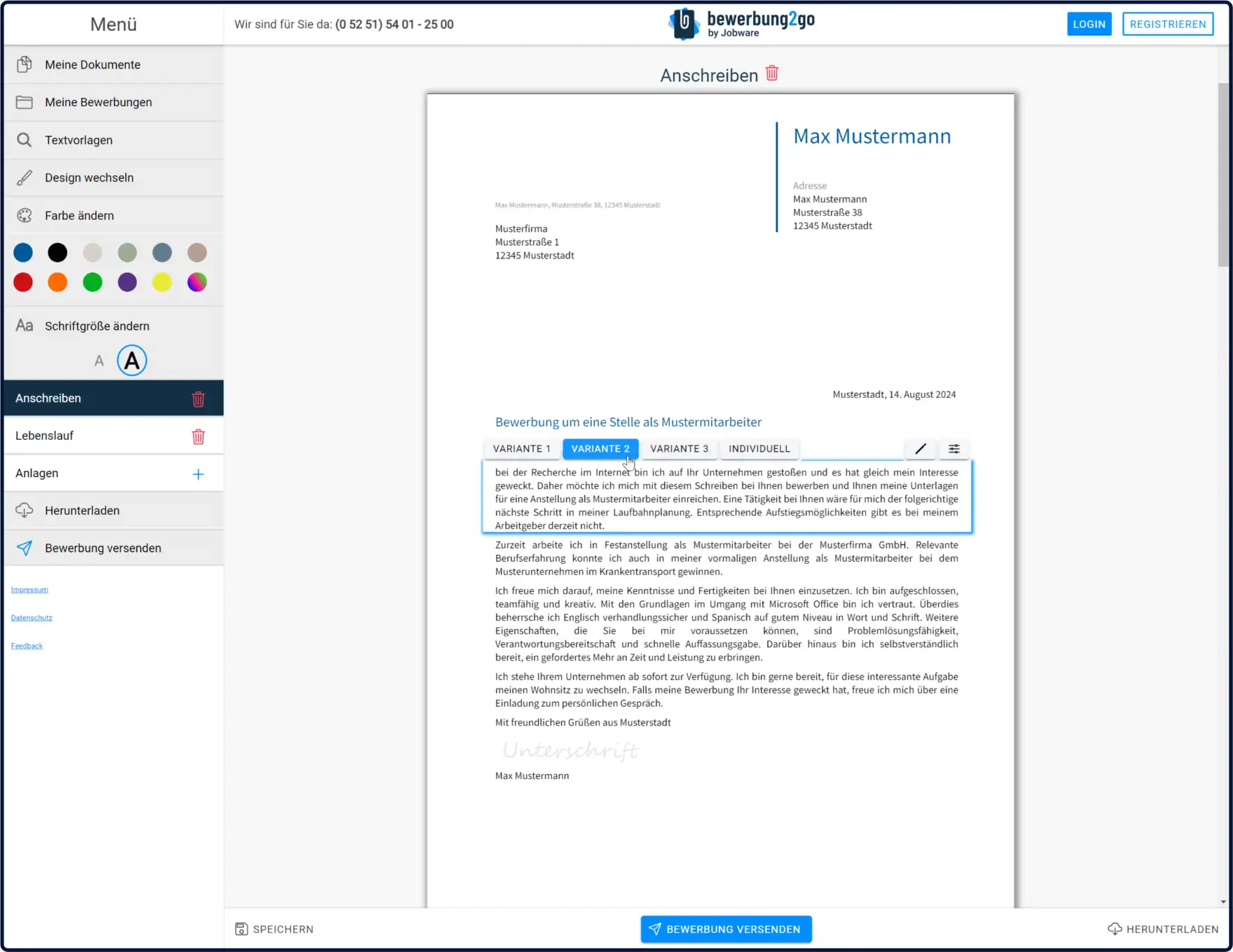Choose the large font size A
This screenshot has height=952, width=1233.
coord(132,361)
